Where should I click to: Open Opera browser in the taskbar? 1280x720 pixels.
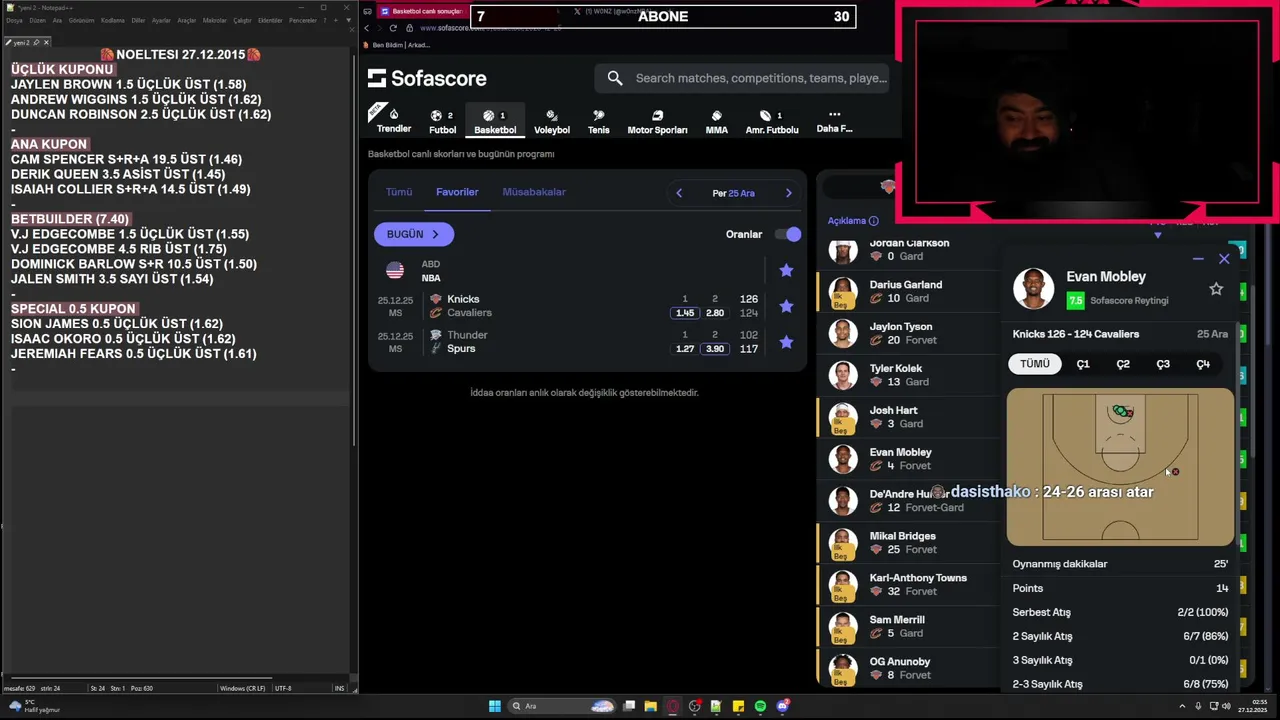(673, 706)
